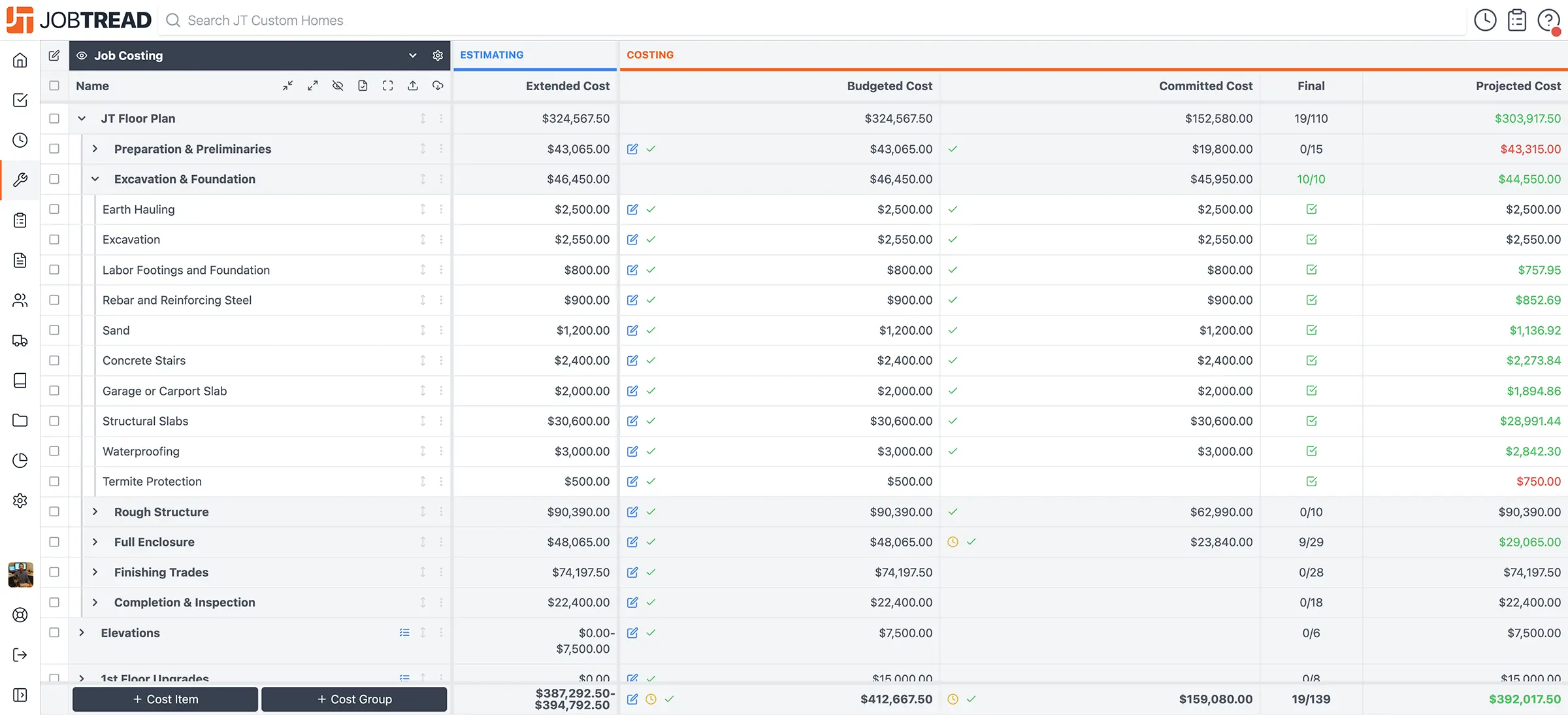Click the expand all rows icon
Viewport: 1568px width, 715px height.
coord(313,86)
